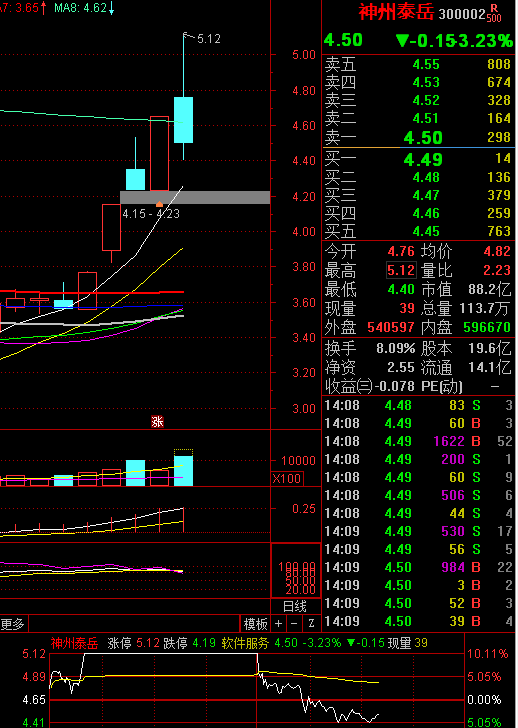Image resolution: width=518 pixels, height=728 pixels.
Task: Click 神州泰岳 name above the intraday chart
Action: point(74,644)
